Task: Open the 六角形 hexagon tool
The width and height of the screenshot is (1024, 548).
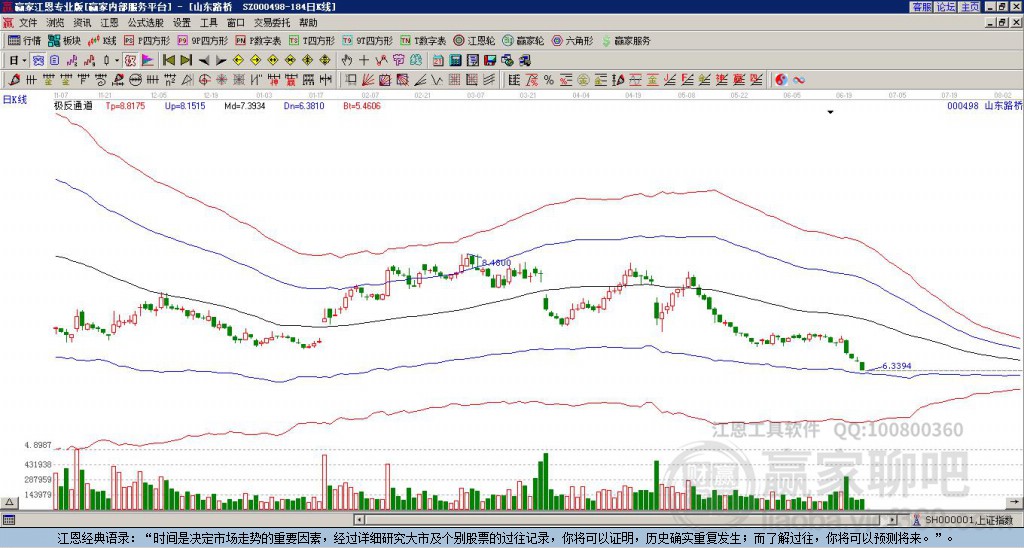Action: point(573,40)
